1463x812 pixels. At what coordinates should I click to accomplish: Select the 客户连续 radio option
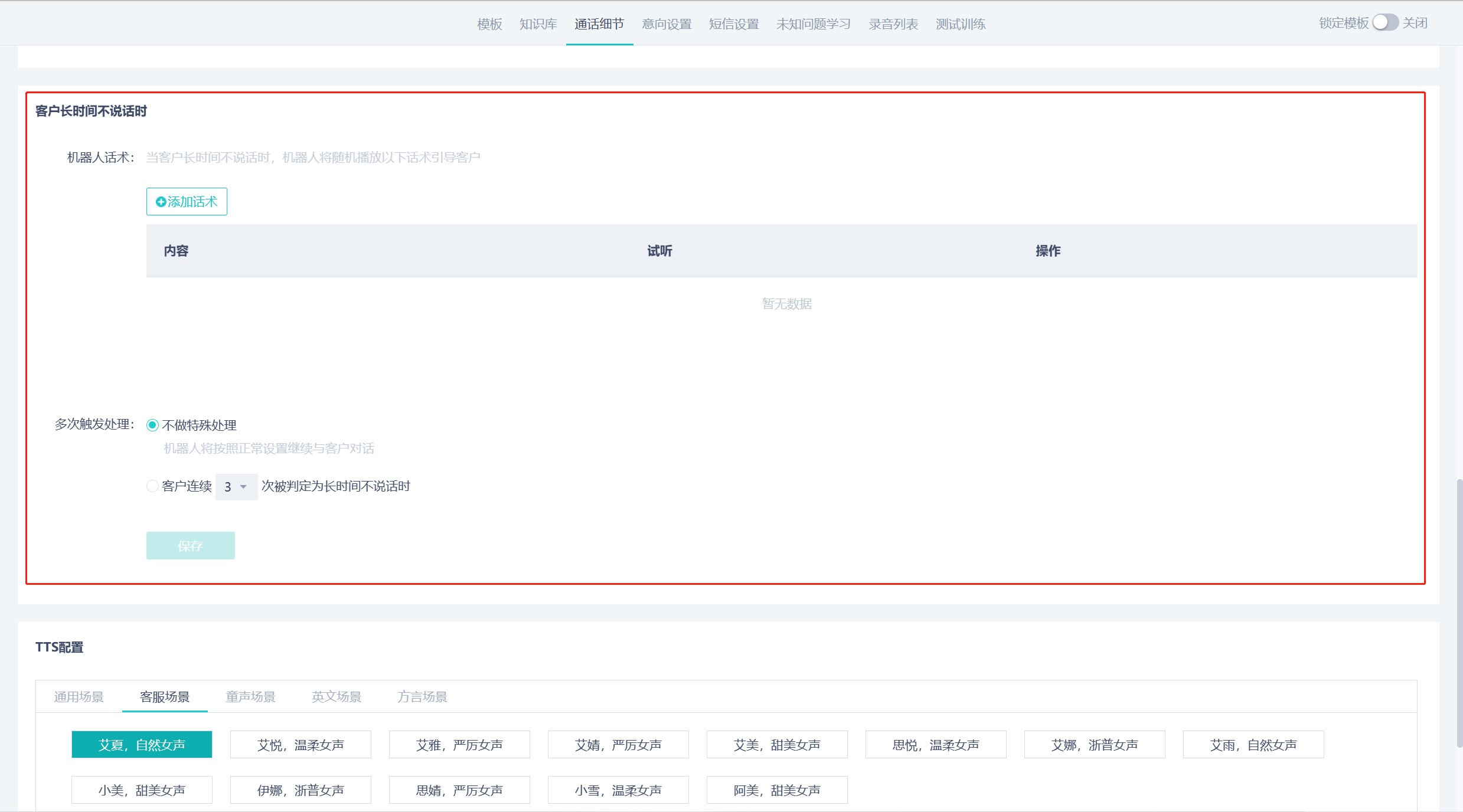pos(152,486)
